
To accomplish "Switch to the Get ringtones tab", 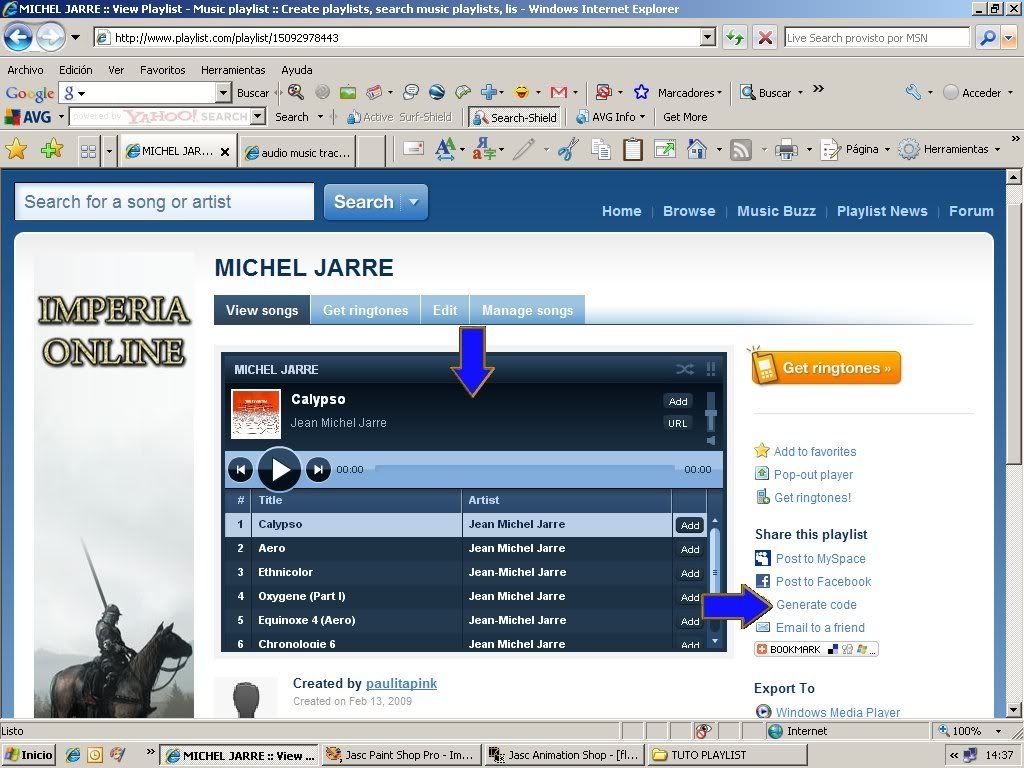I will click(365, 310).
